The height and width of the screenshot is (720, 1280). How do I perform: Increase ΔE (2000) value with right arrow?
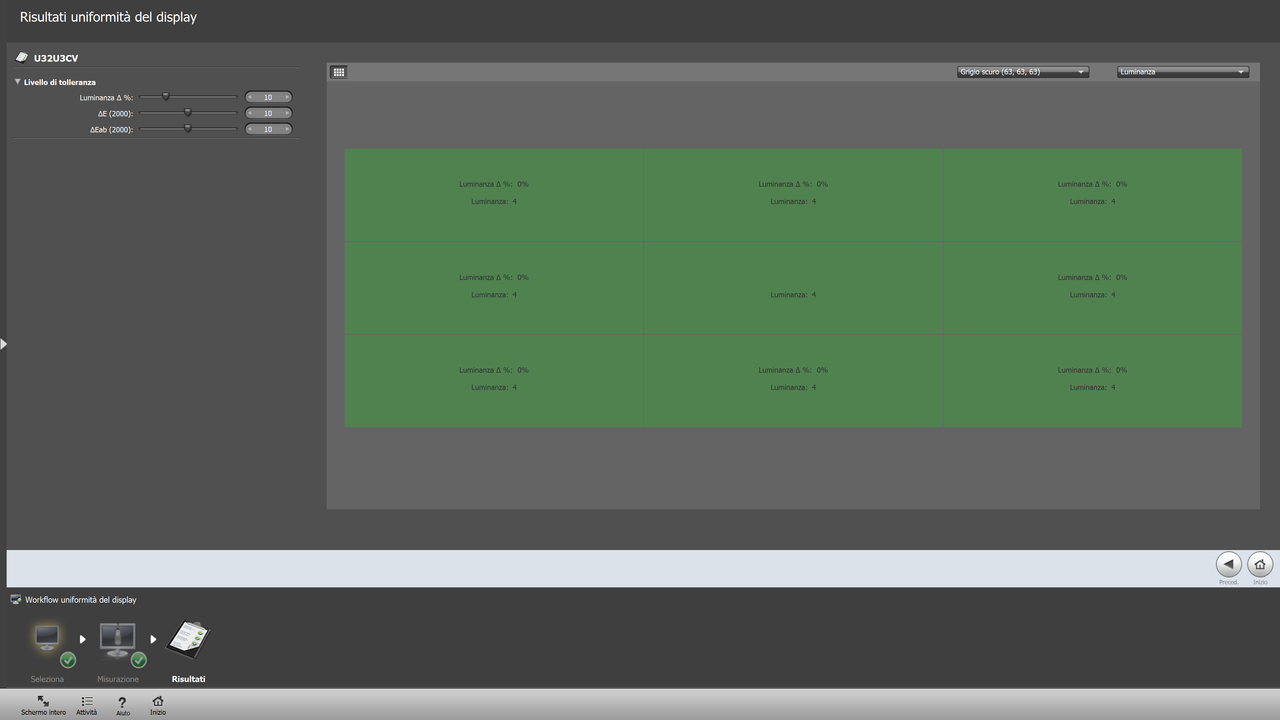(x=287, y=113)
